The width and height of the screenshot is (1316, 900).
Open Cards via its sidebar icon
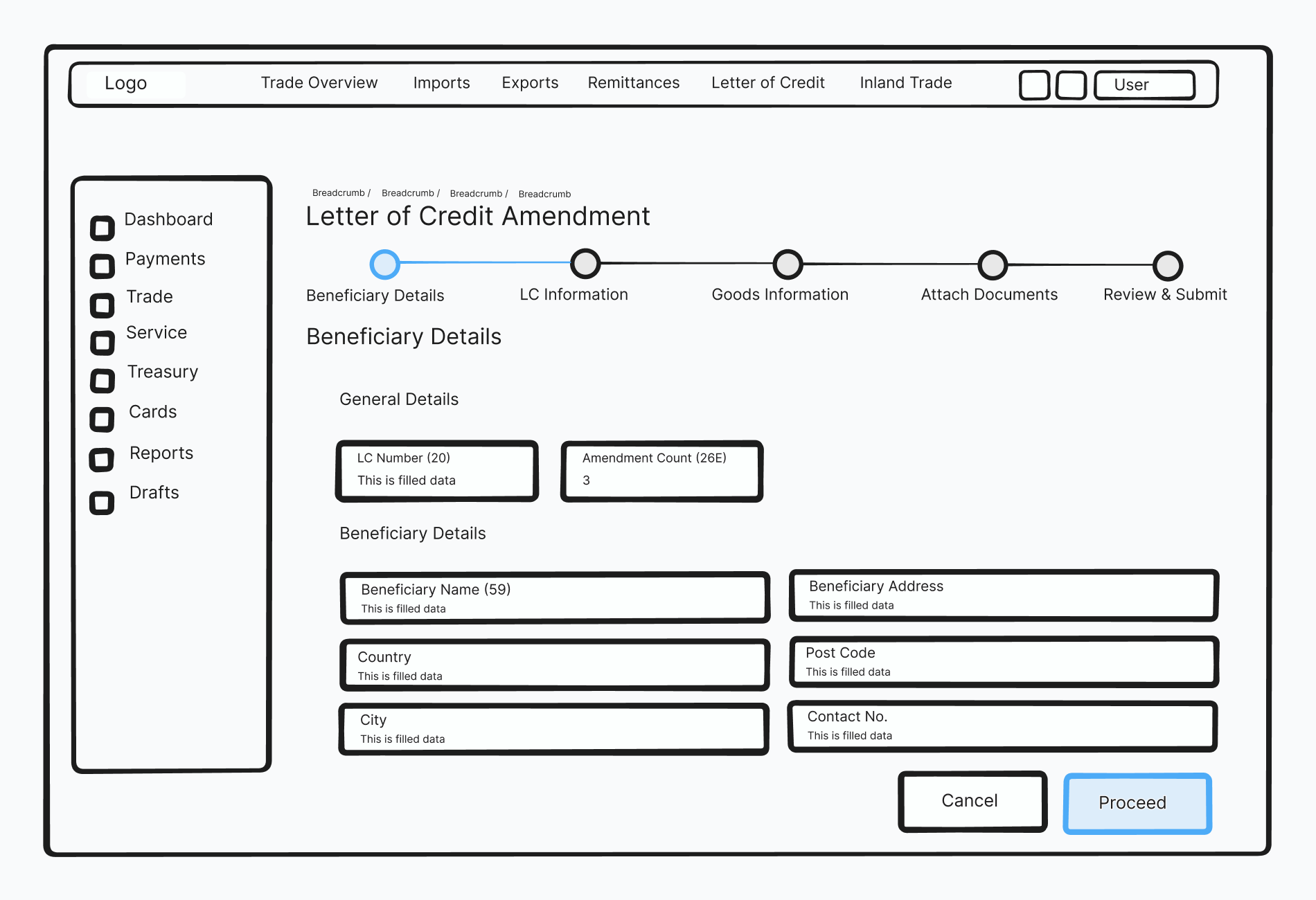pyautogui.click(x=102, y=419)
